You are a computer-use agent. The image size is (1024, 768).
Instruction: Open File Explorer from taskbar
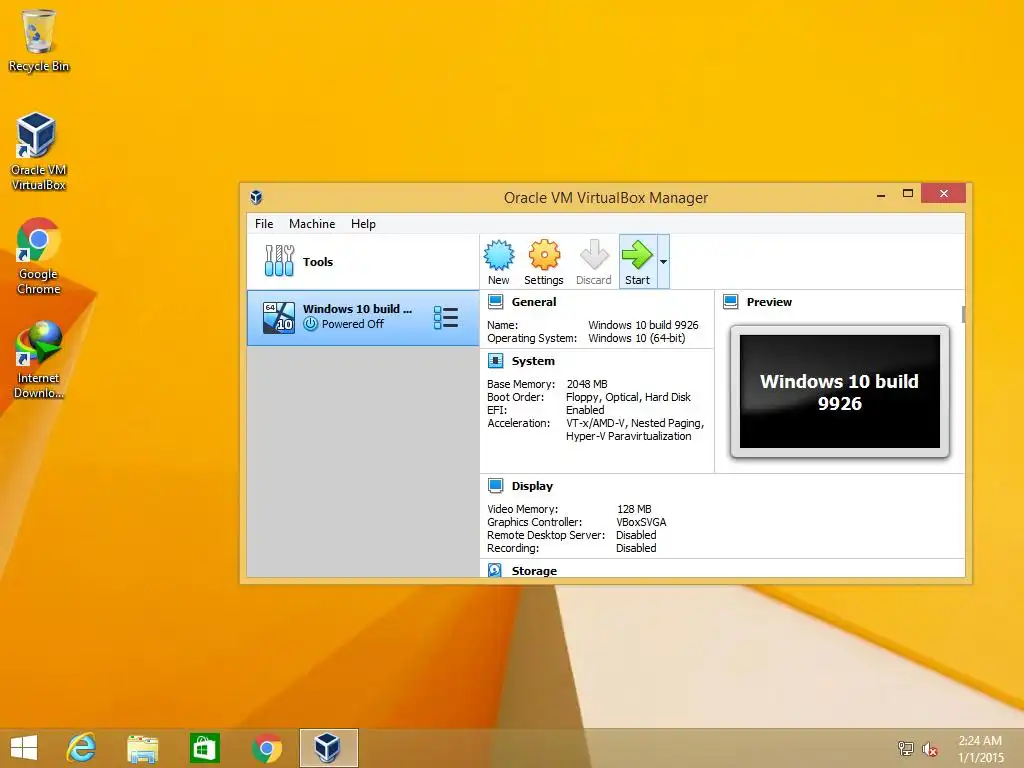coord(143,748)
